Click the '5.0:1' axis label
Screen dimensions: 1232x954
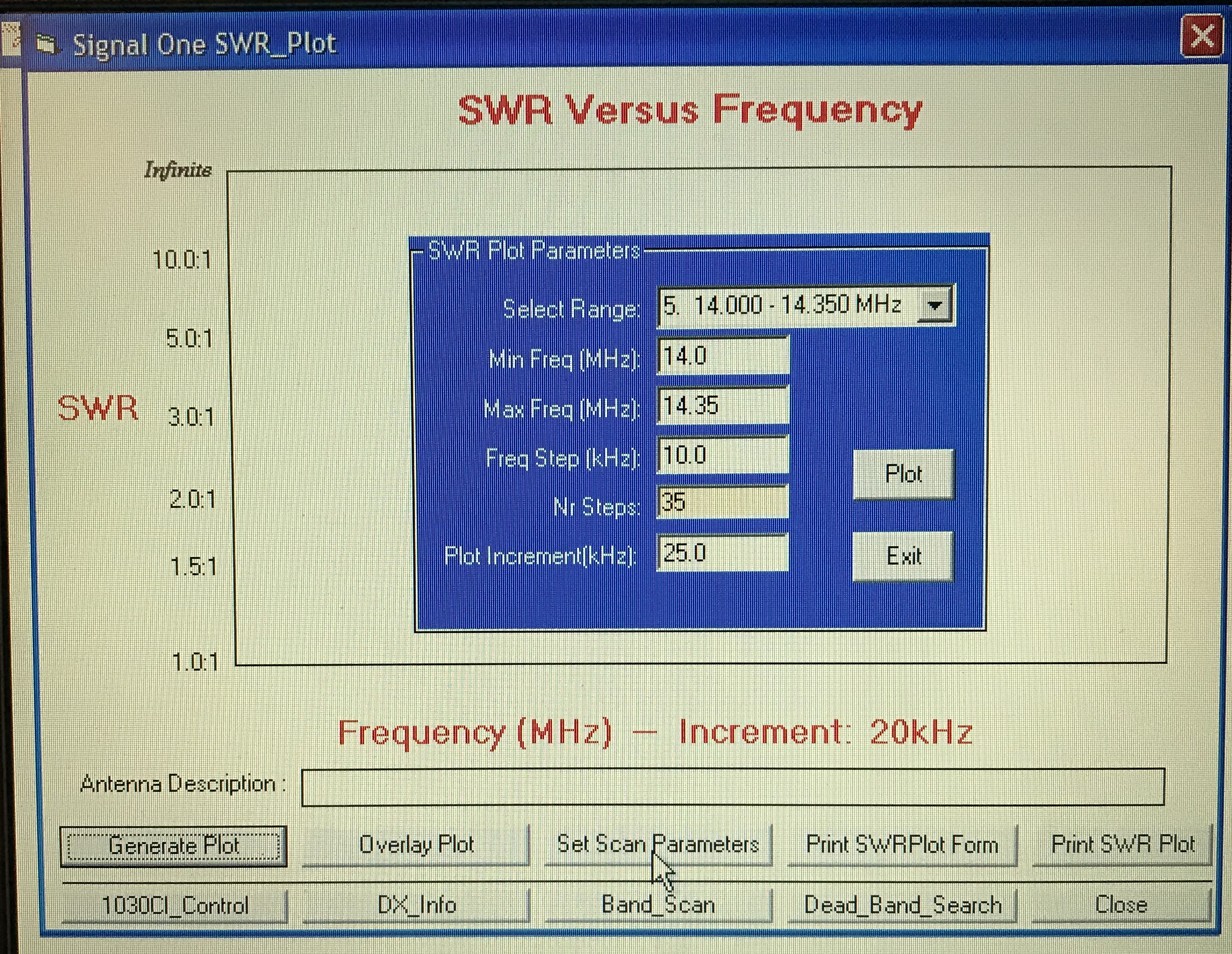click(189, 339)
